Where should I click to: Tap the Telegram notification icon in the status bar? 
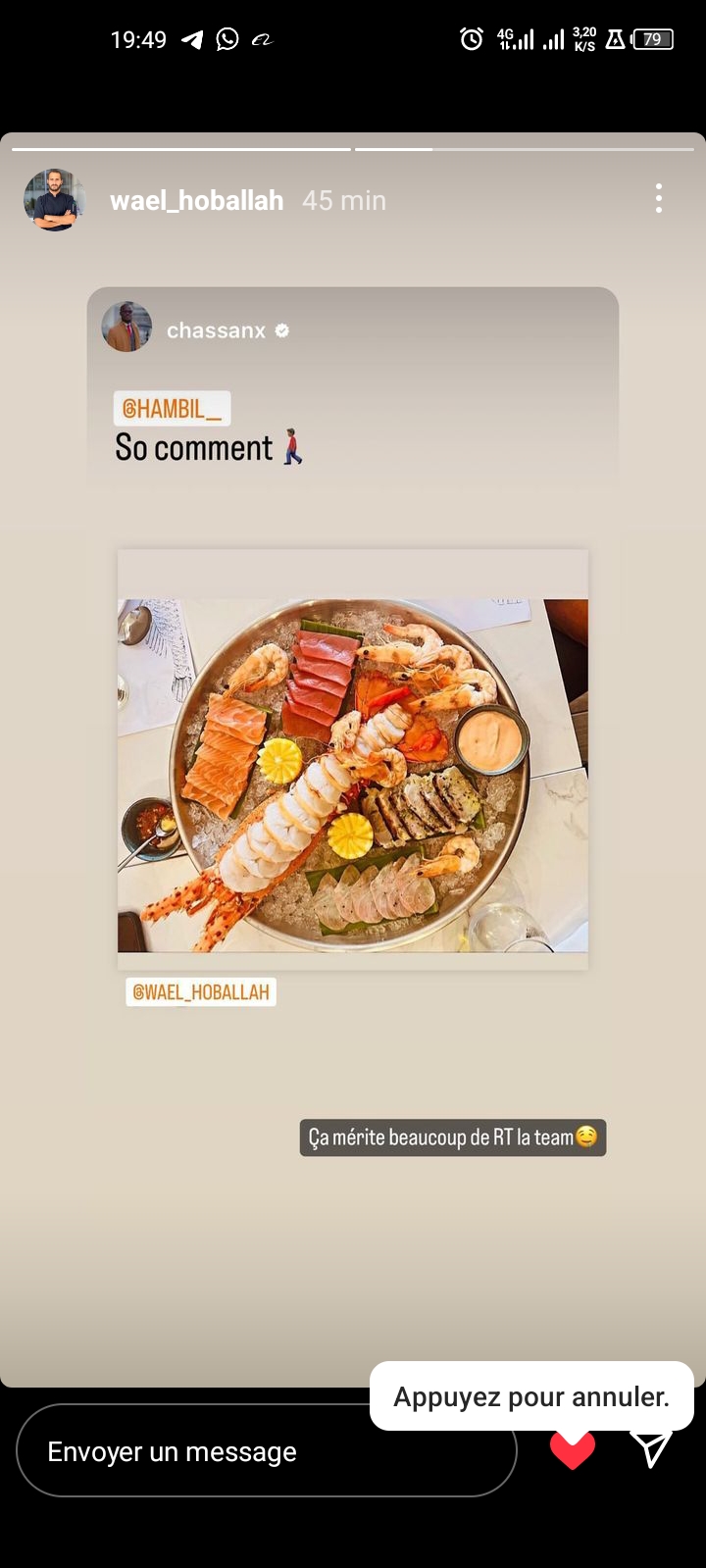(193, 40)
